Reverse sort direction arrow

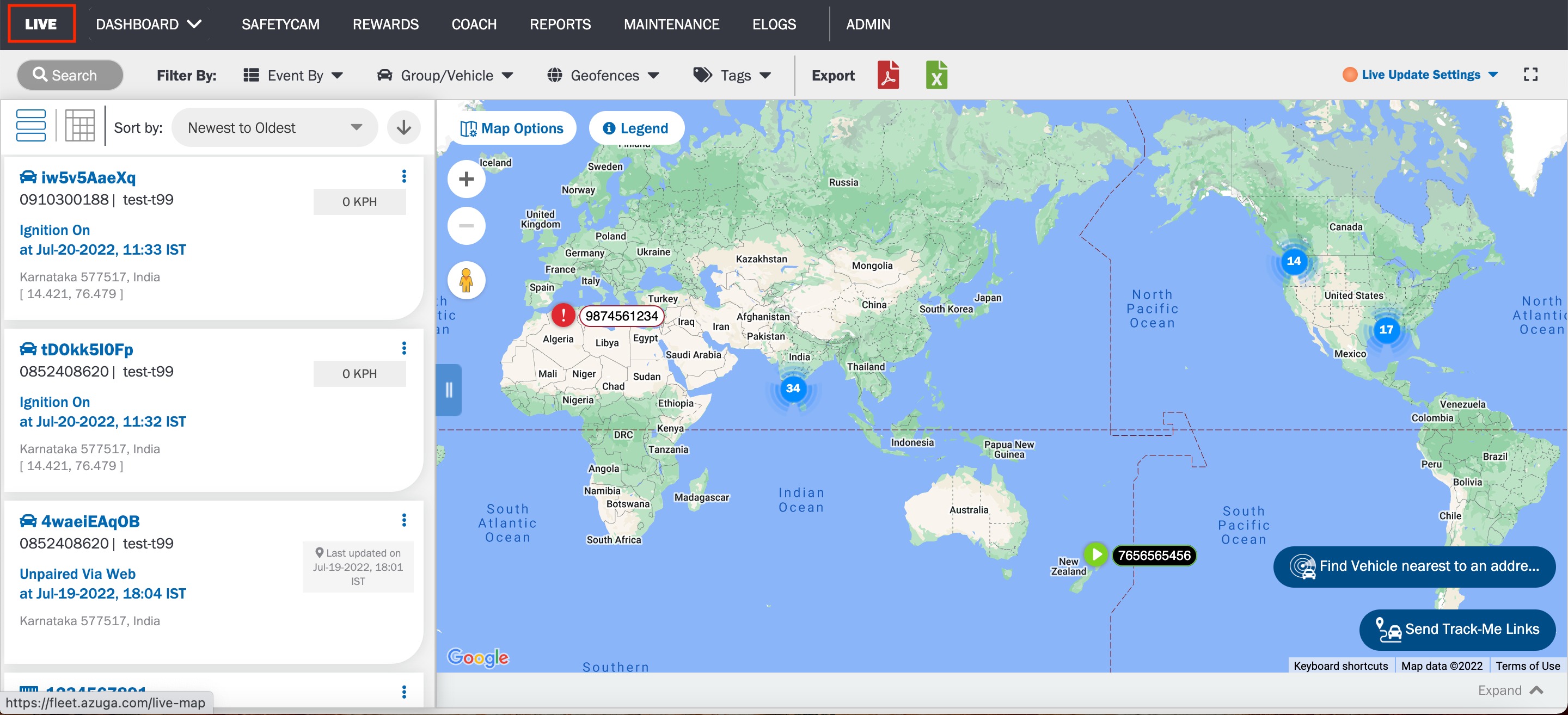pyautogui.click(x=403, y=127)
